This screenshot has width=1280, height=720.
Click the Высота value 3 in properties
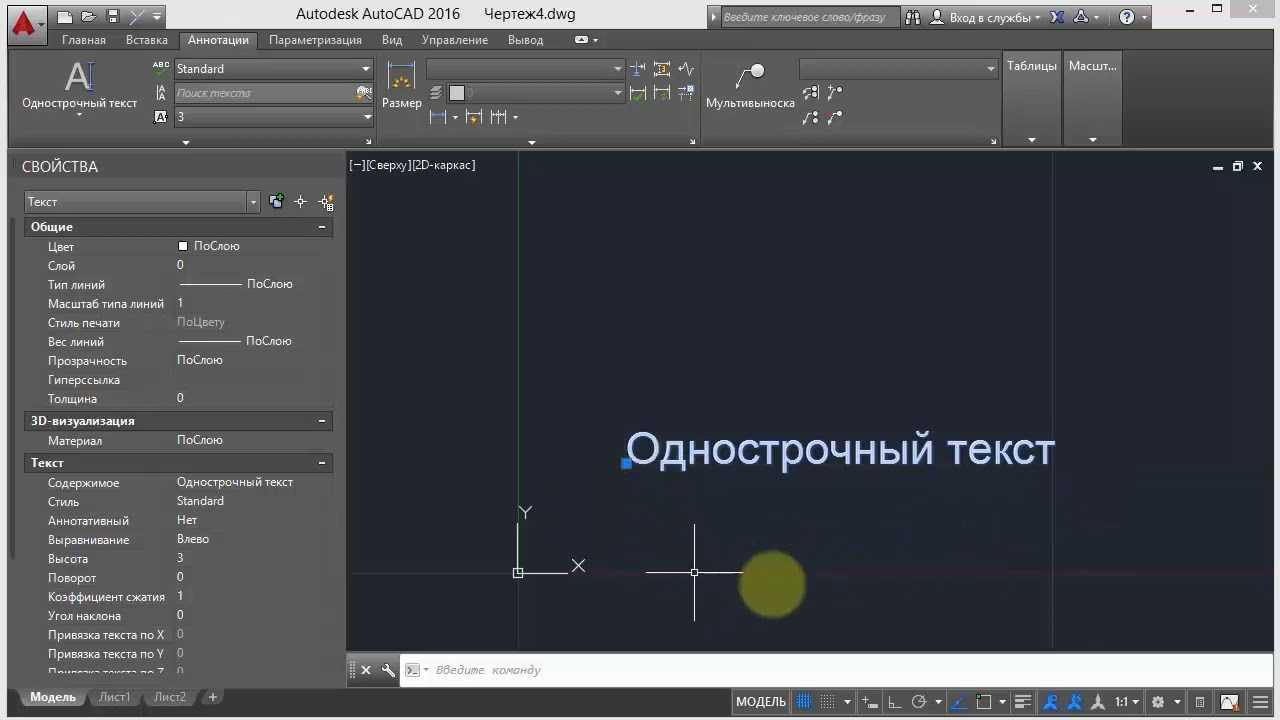[180, 558]
